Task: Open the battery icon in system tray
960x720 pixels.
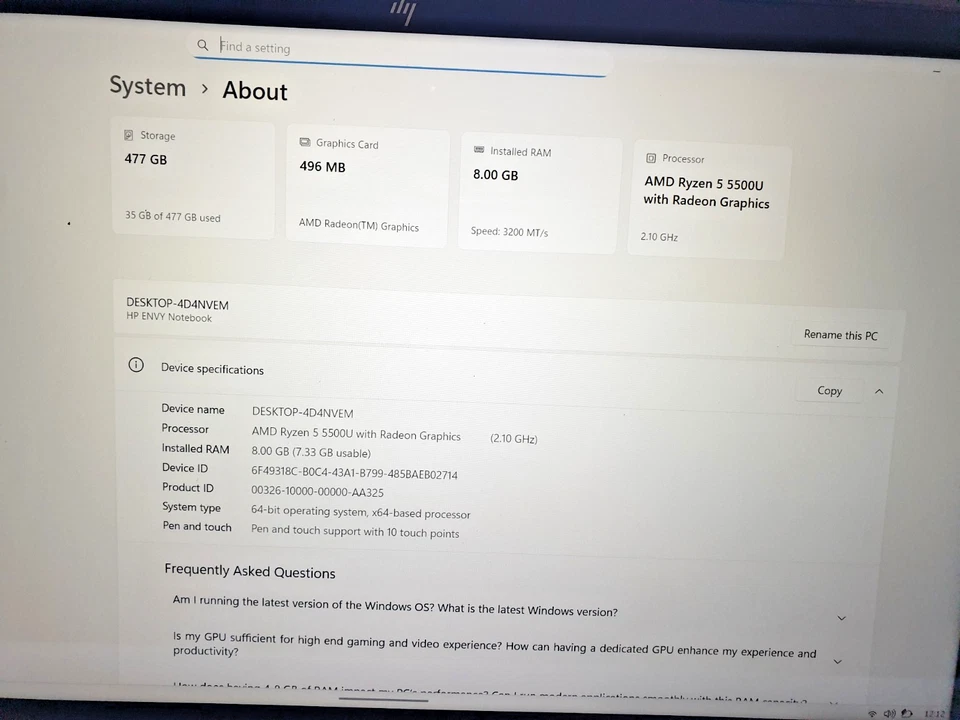Action: [x=905, y=713]
